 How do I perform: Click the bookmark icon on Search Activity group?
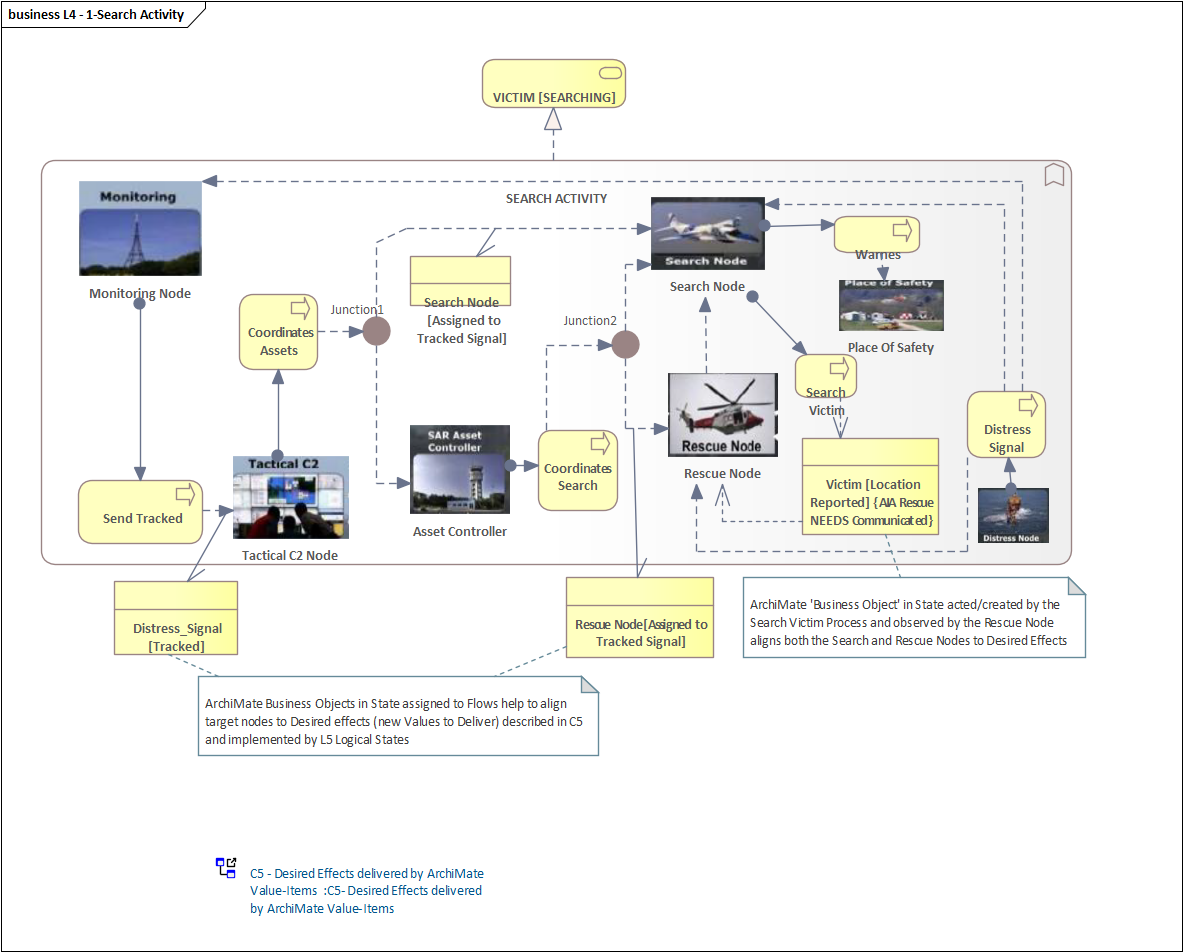tap(1053, 176)
